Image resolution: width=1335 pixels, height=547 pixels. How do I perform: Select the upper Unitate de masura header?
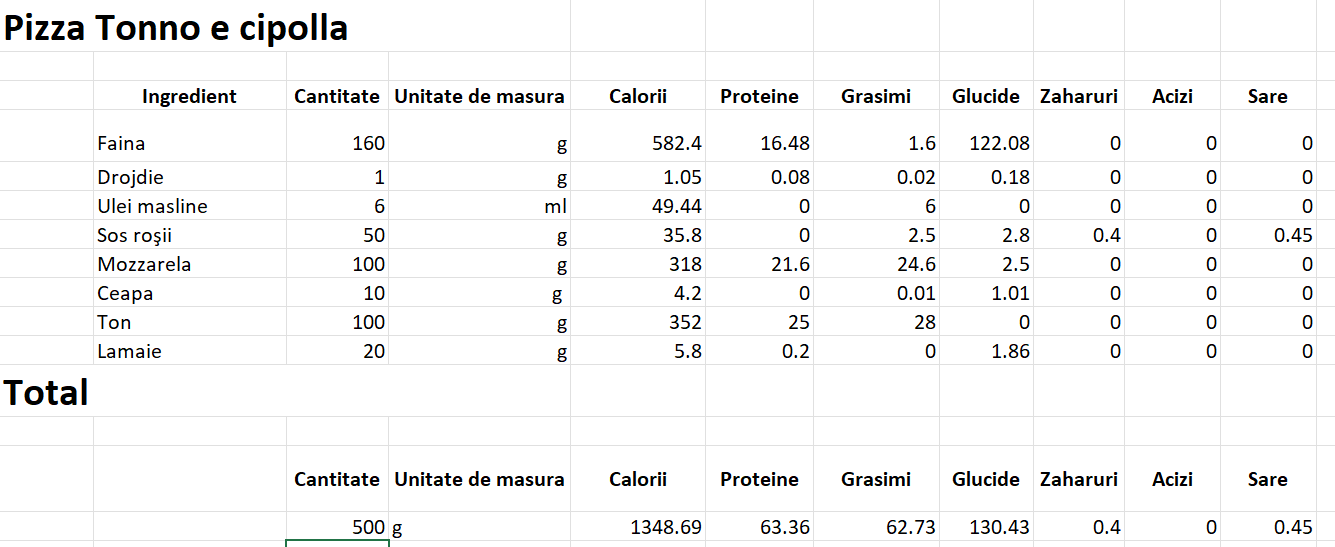(479, 96)
